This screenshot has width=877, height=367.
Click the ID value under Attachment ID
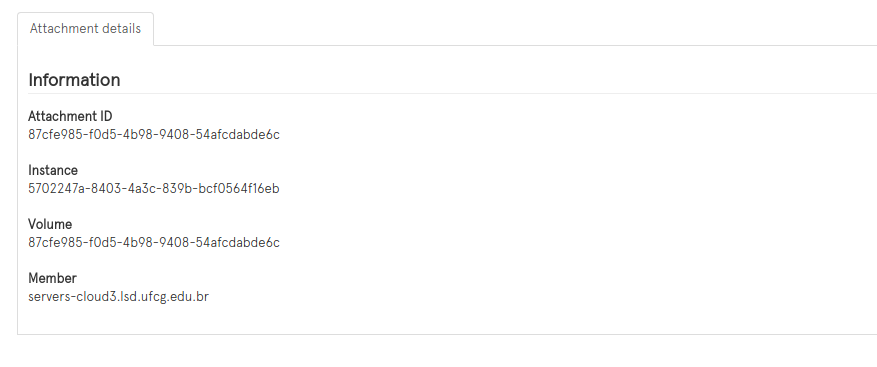tap(154, 134)
